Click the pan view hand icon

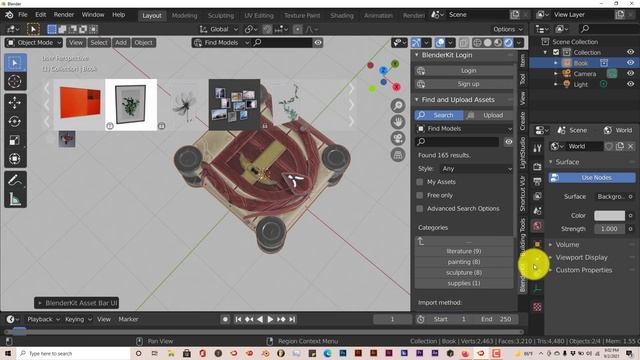(398, 122)
